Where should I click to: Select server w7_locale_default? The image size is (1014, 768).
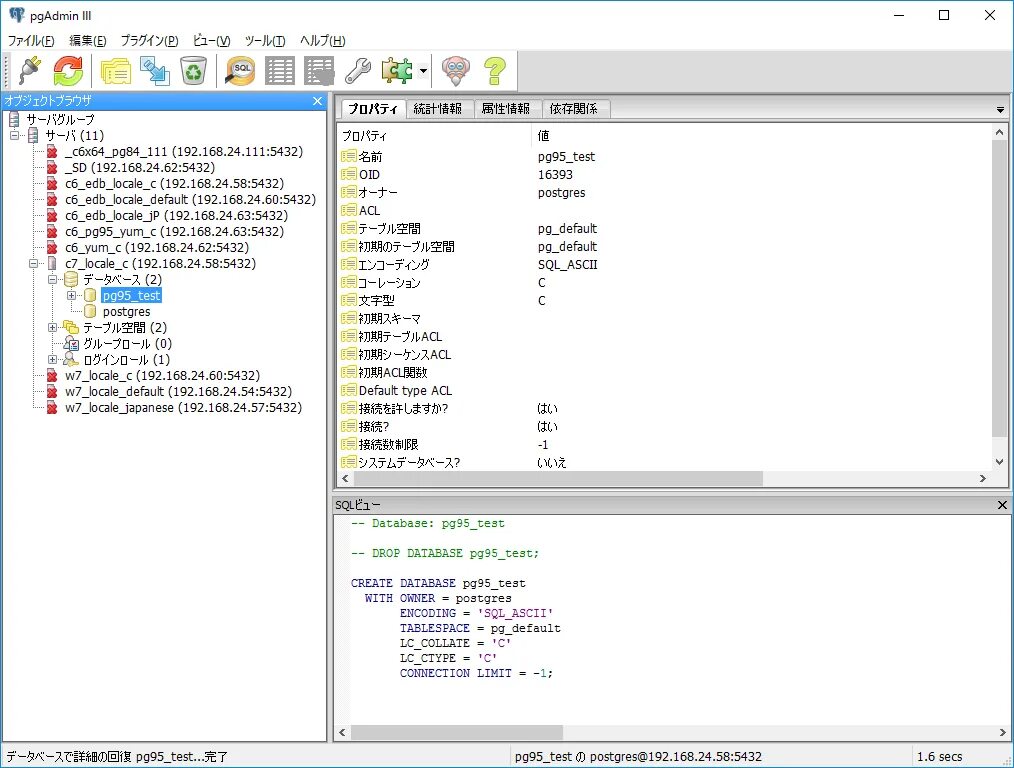click(x=178, y=392)
